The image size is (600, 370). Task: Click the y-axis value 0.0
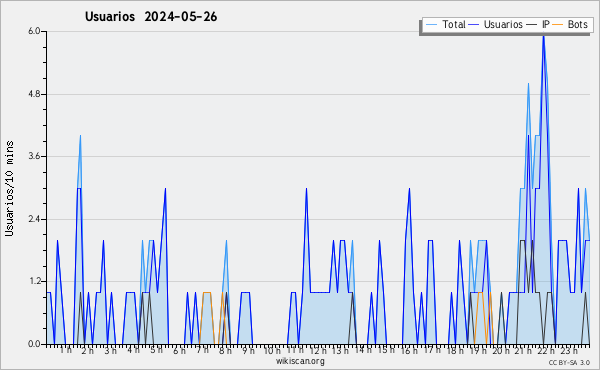click(x=34, y=344)
